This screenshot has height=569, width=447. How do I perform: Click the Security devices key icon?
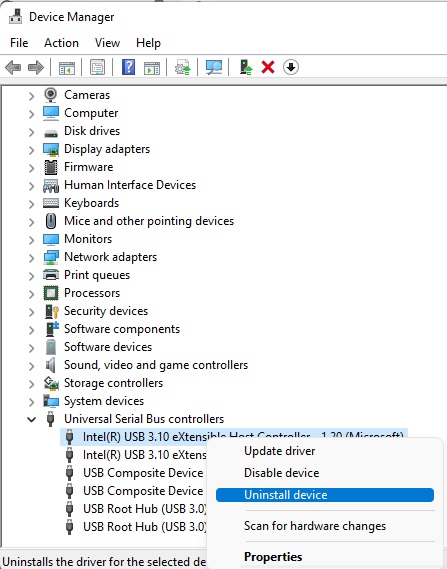point(52,311)
